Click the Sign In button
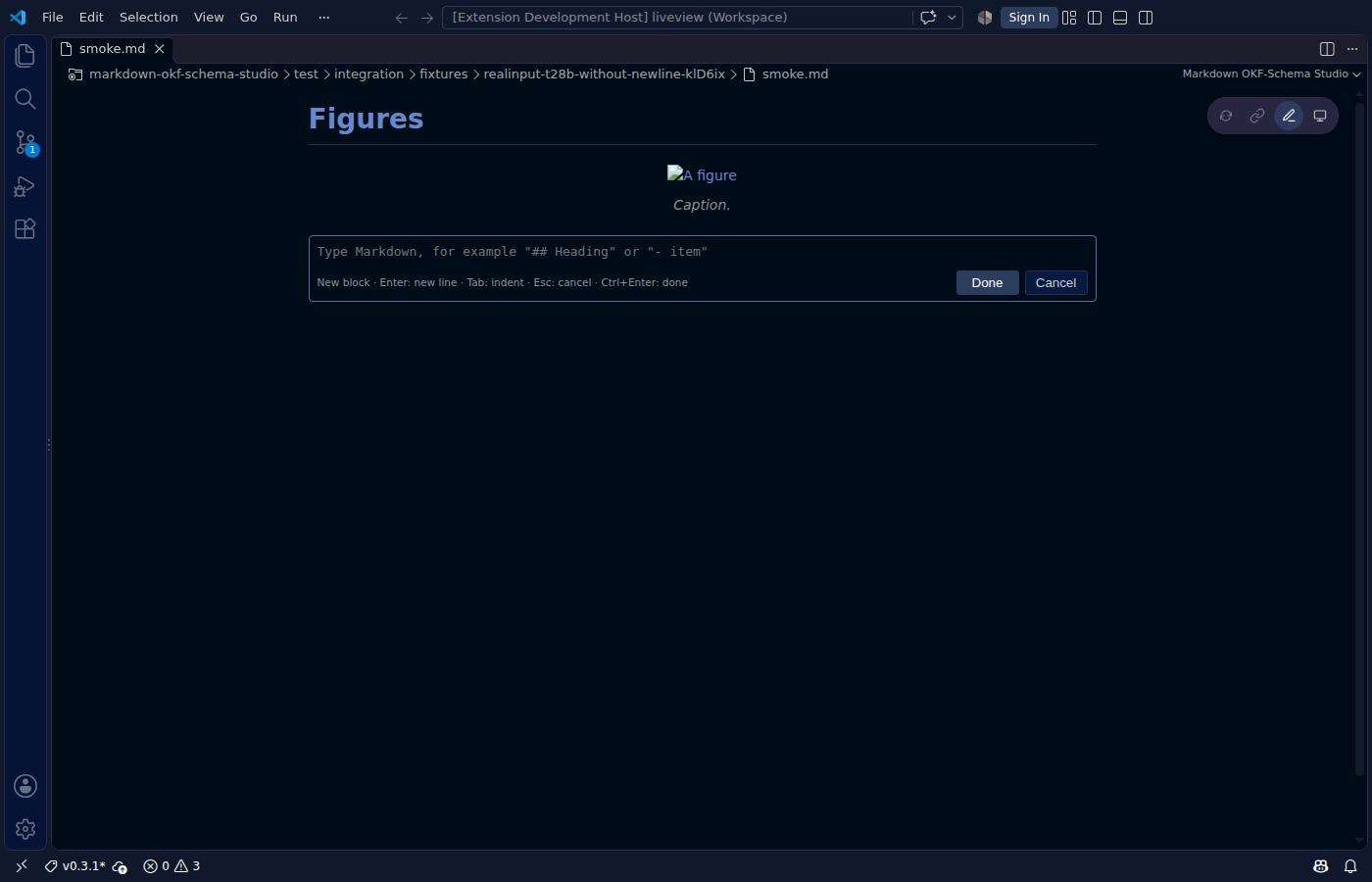The image size is (1372, 882). 1029,18
